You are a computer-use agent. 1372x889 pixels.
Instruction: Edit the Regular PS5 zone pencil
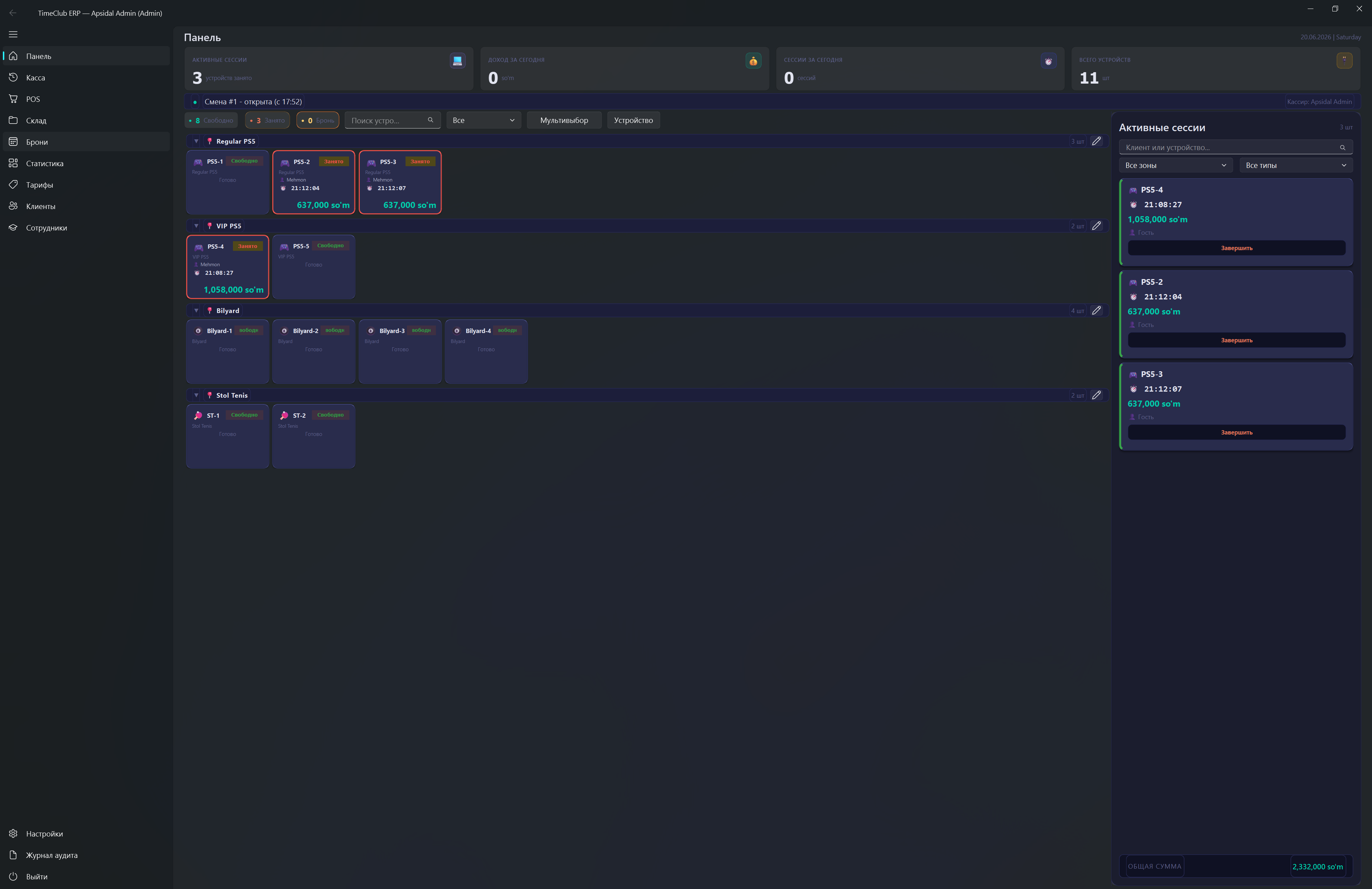(1097, 141)
